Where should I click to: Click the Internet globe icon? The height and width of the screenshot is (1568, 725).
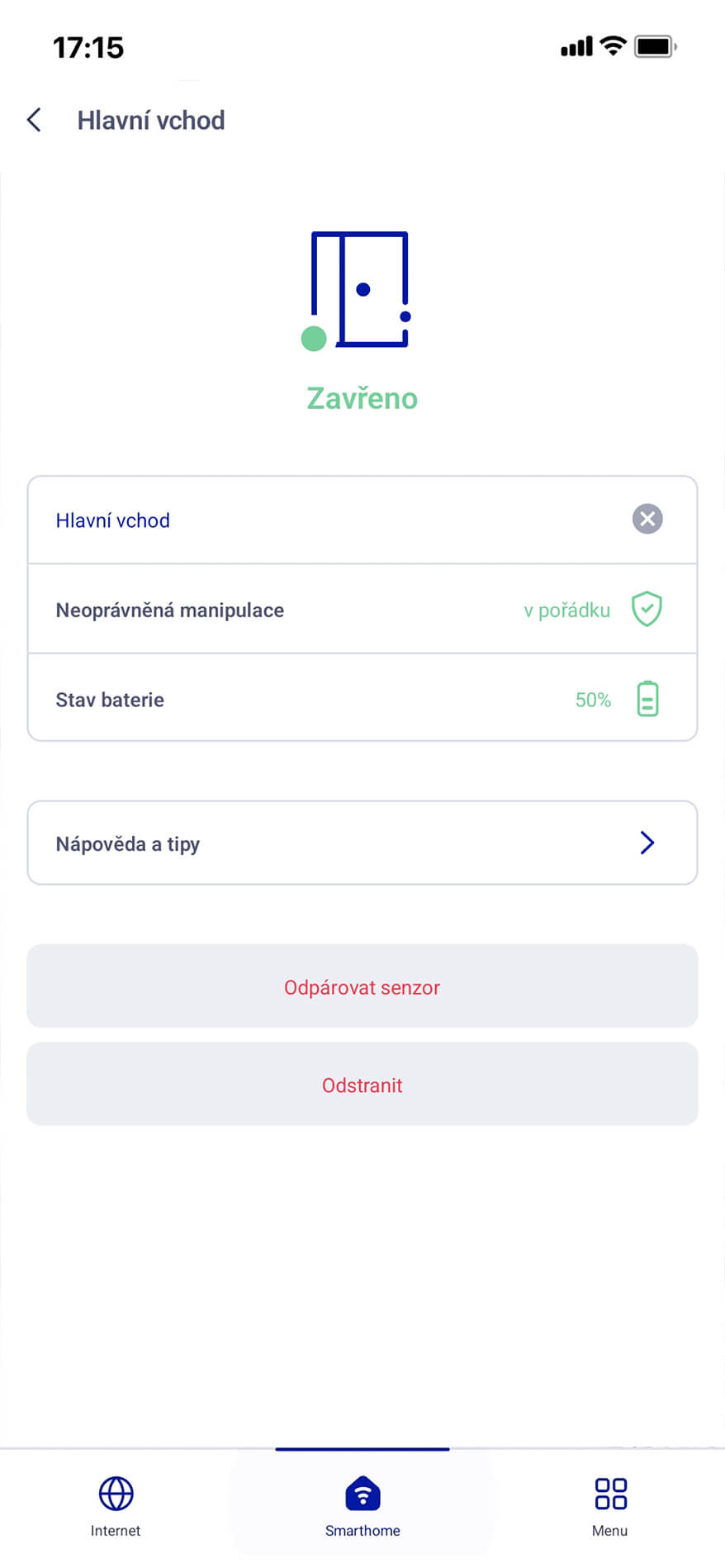click(x=116, y=1493)
